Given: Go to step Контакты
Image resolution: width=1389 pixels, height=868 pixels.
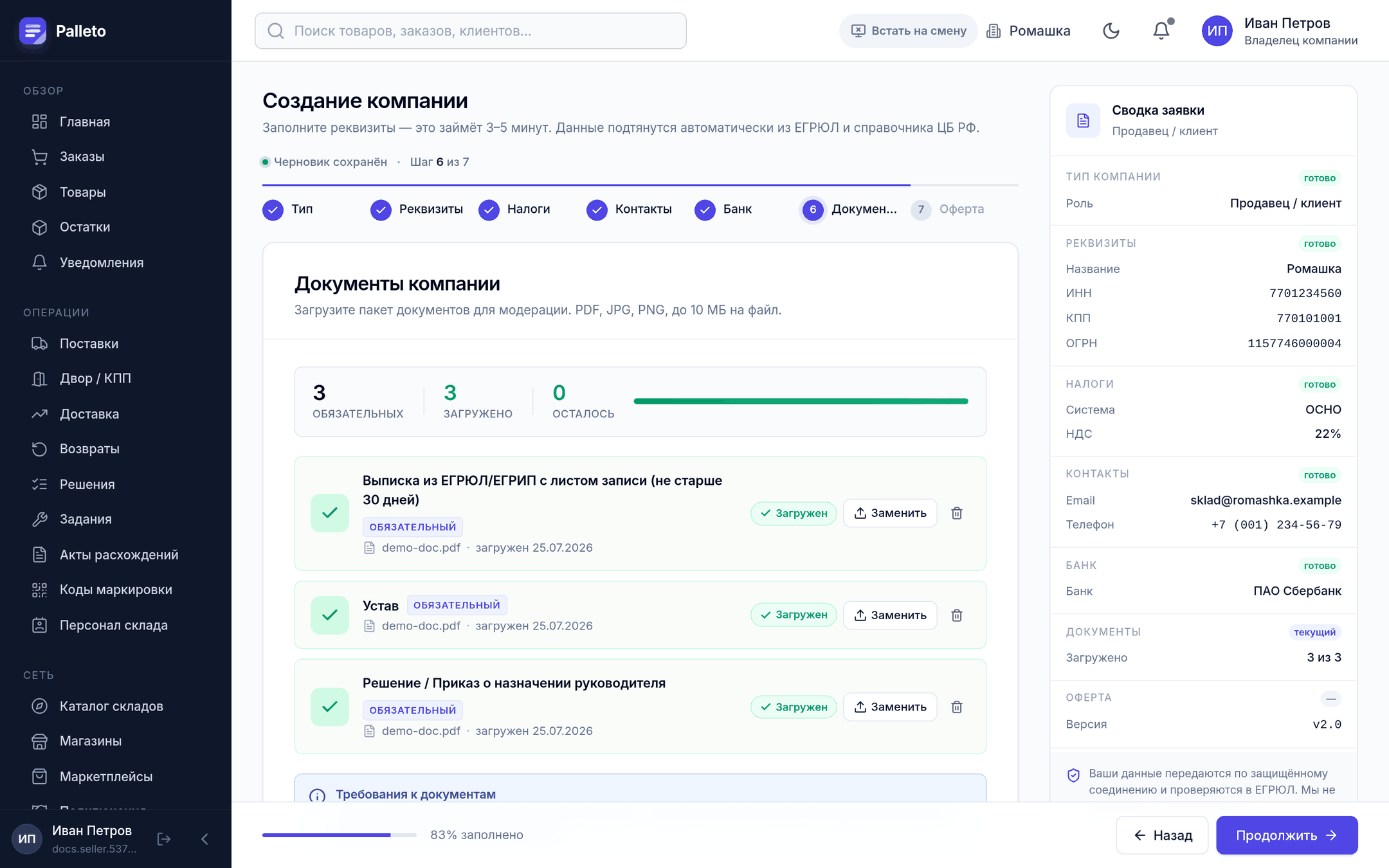Looking at the screenshot, I should tap(630, 210).
